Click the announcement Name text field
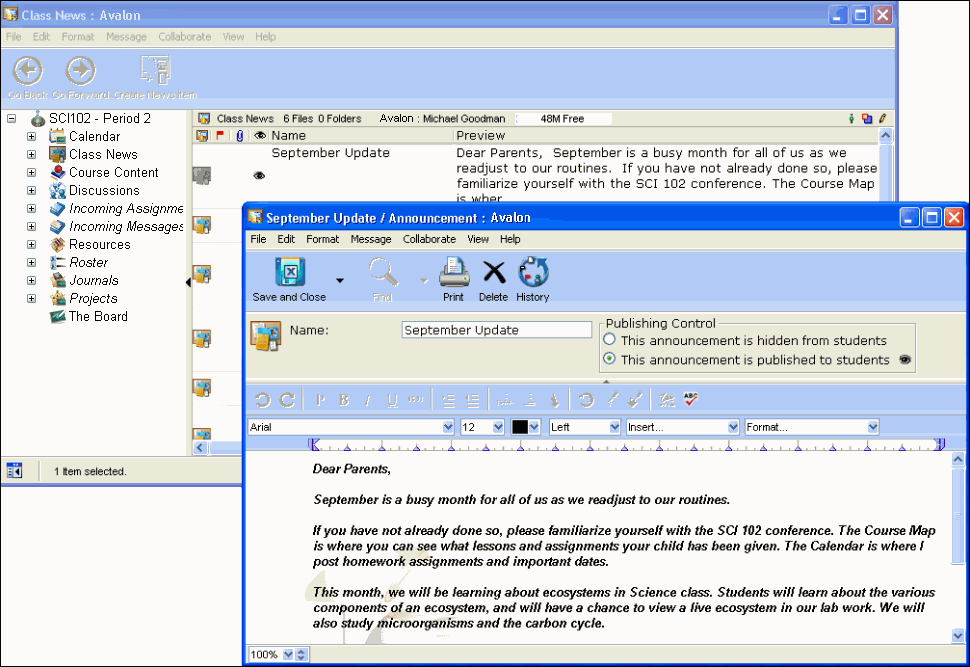970x667 pixels. [x=496, y=330]
